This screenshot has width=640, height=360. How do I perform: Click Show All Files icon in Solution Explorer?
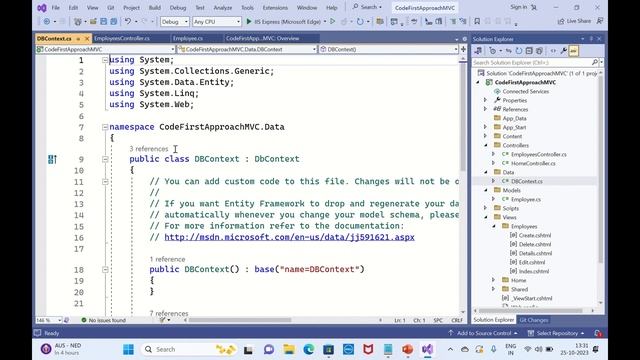[539, 51]
